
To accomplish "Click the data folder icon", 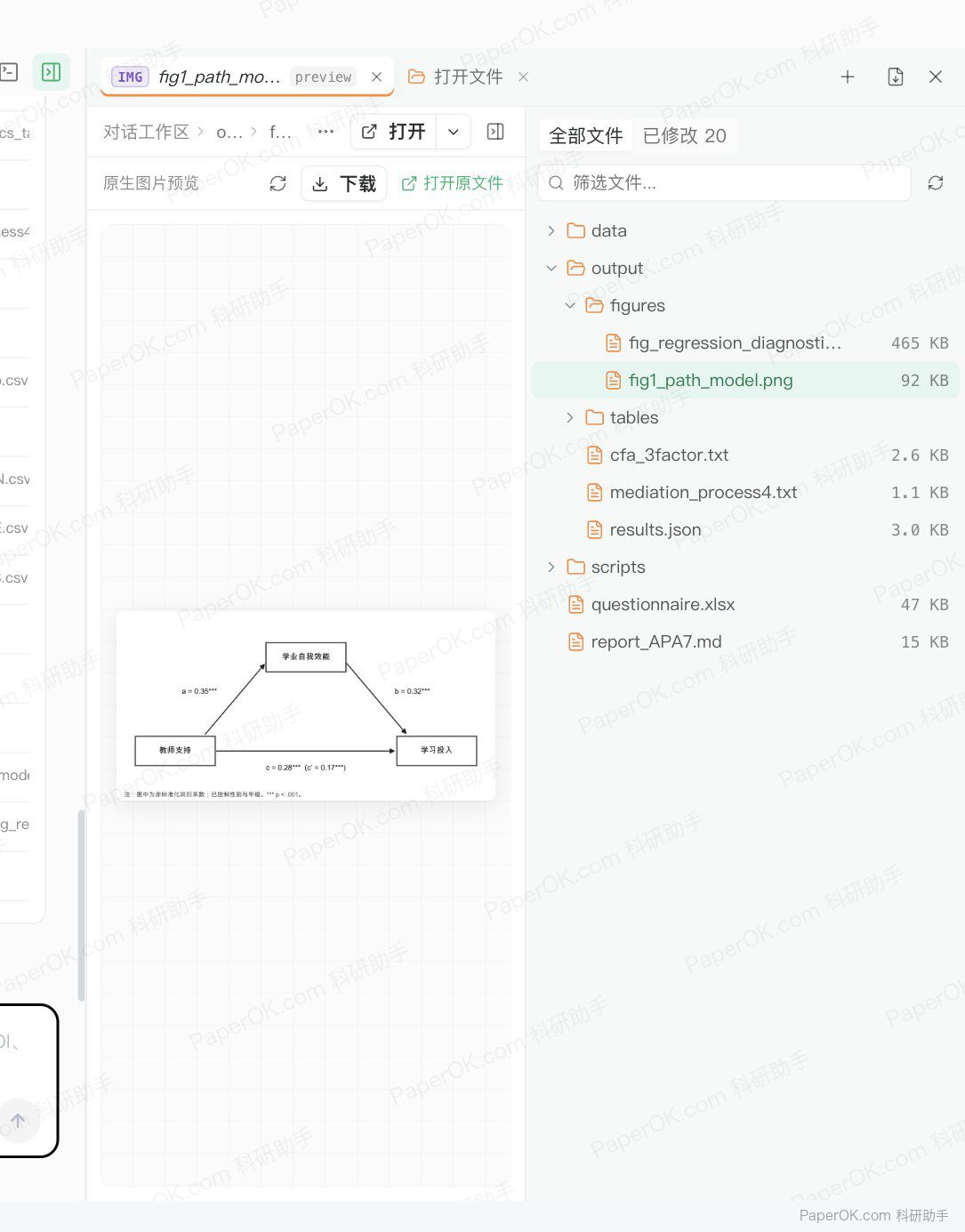I will tap(576, 231).
